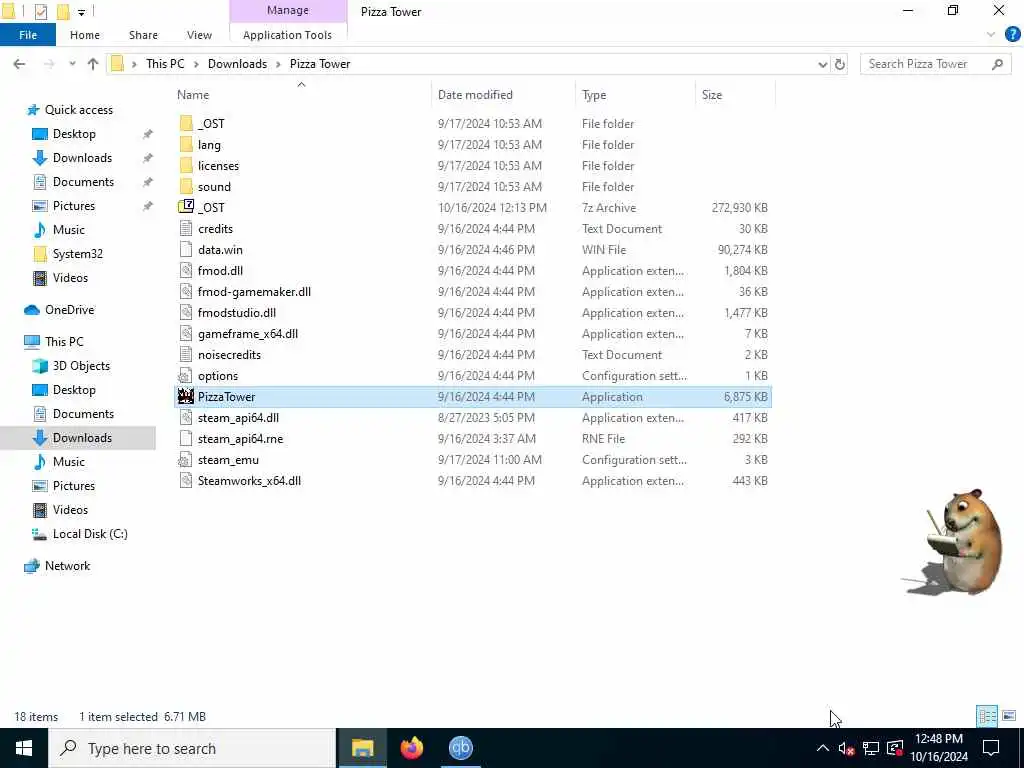Expand the Downloads breadcrumb arrow
Image resolution: width=1024 pixels, height=768 pixels.
tap(278, 64)
